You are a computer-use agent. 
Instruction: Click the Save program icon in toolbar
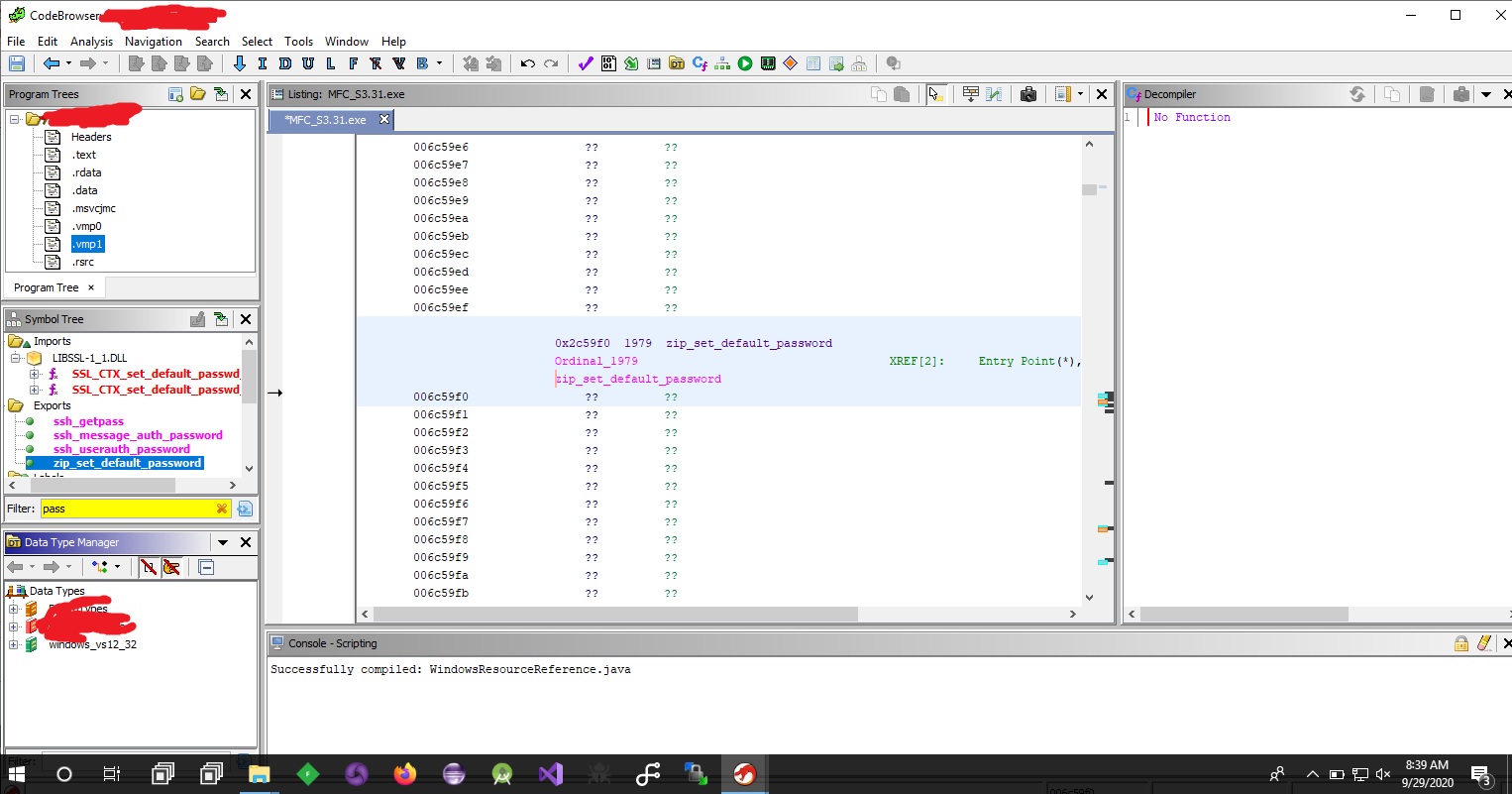tap(16, 63)
